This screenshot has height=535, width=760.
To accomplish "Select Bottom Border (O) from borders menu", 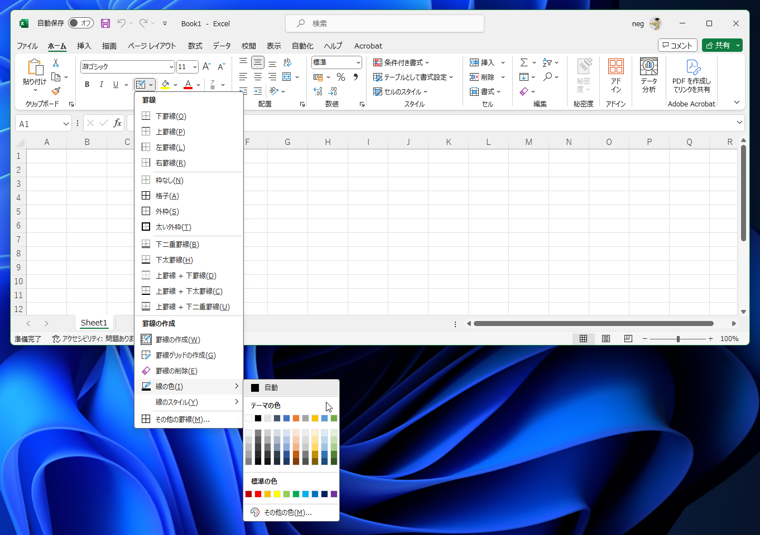I will click(x=189, y=116).
